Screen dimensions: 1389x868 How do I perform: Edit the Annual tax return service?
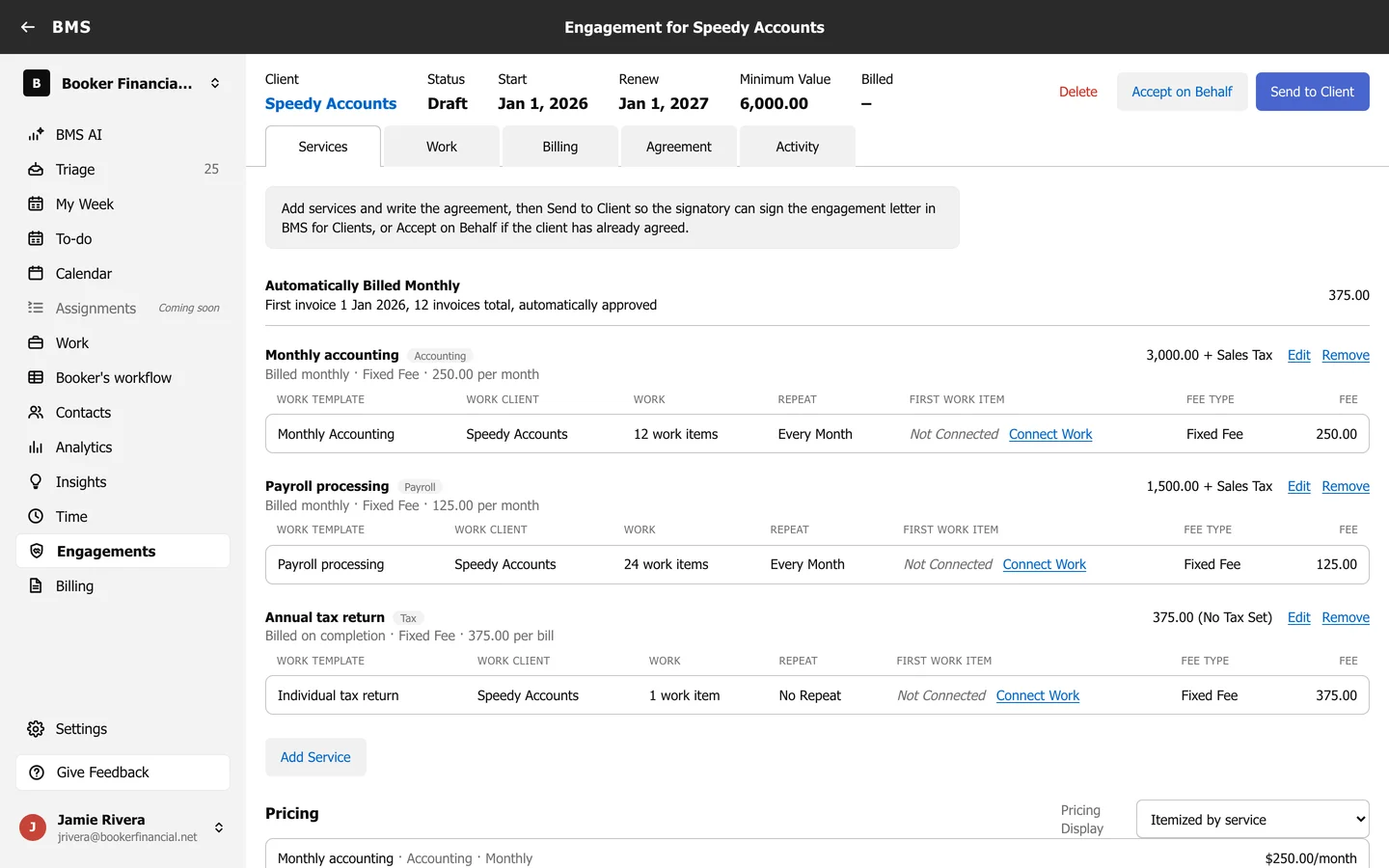[x=1299, y=618]
